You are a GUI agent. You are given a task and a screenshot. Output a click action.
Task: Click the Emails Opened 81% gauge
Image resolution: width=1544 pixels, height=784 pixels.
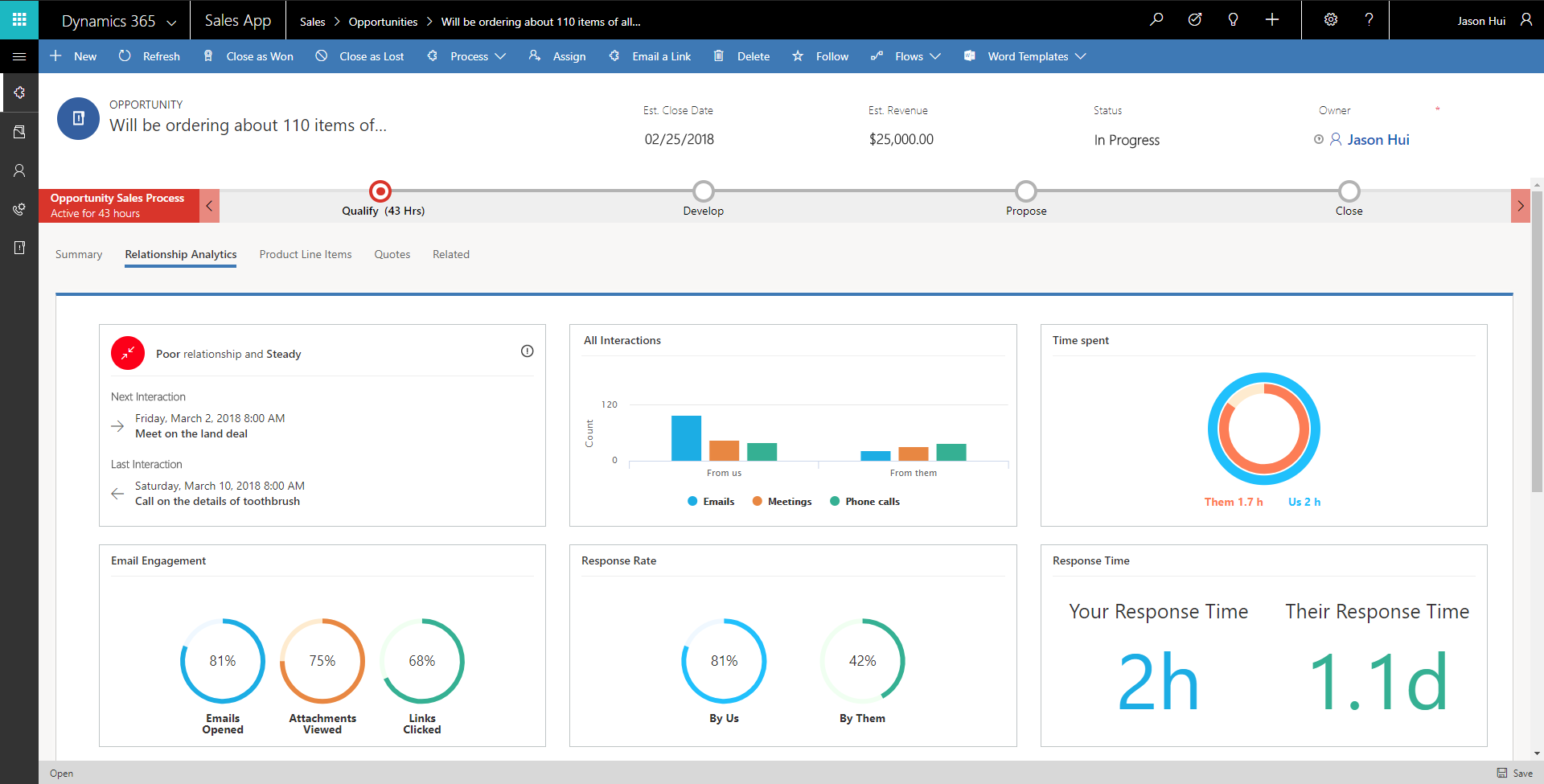pyautogui.click(x=223, y=661)
